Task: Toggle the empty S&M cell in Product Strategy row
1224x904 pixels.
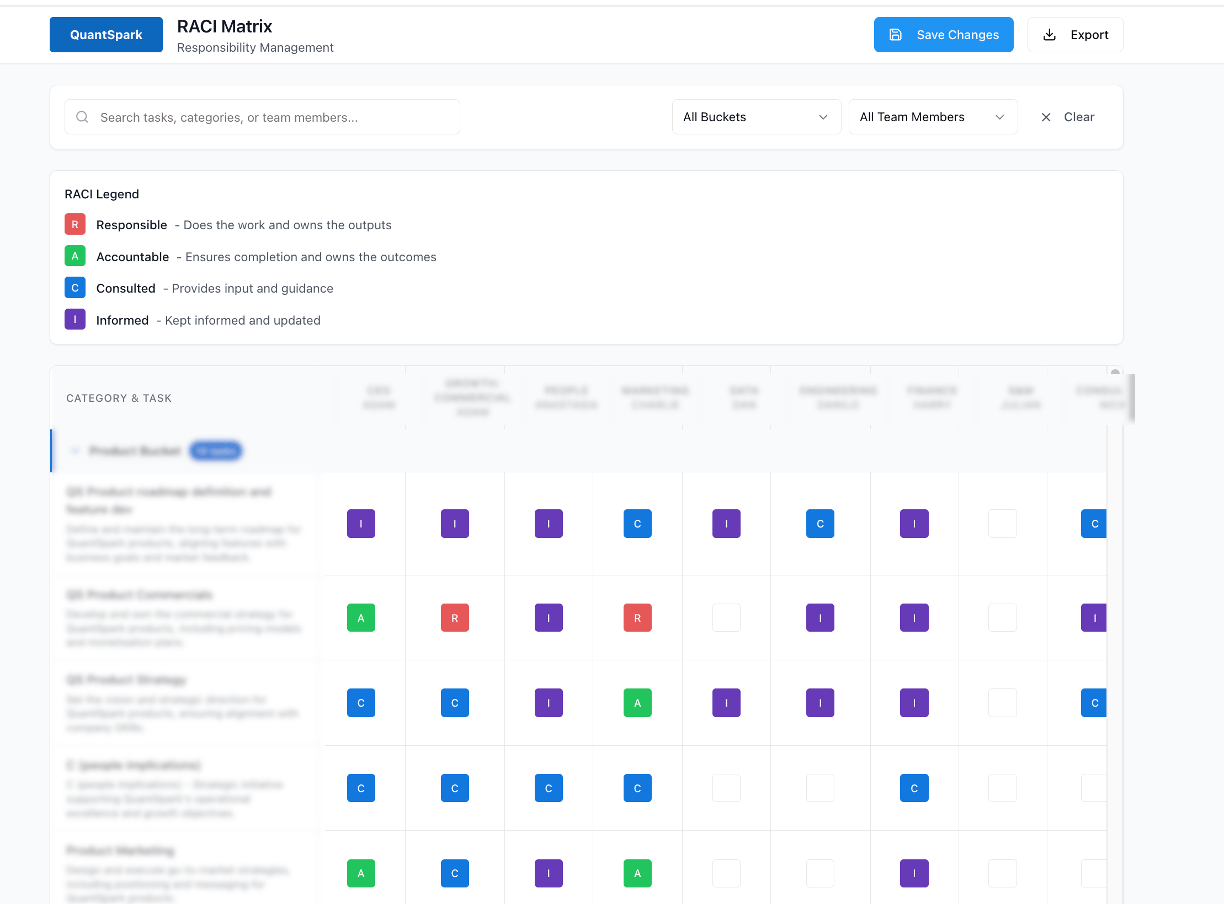Action: tap(1002, 703)
